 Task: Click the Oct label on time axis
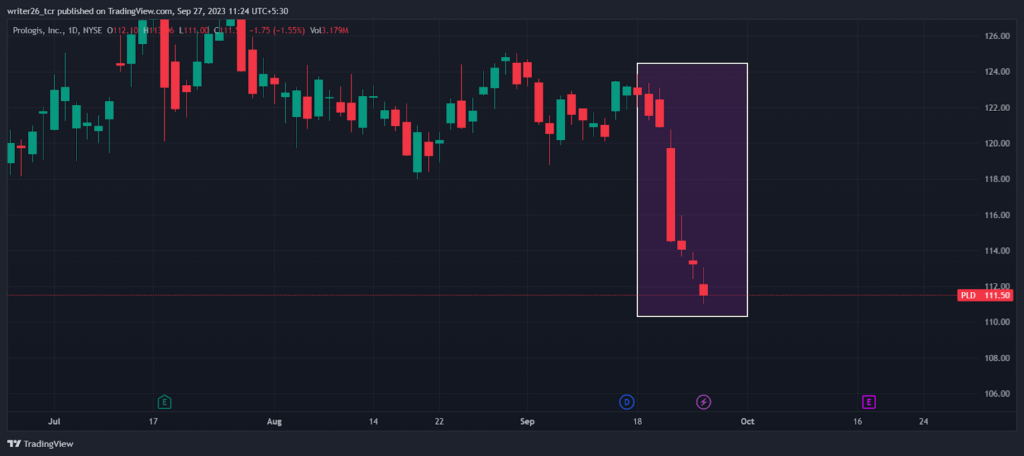coord(747,422)
